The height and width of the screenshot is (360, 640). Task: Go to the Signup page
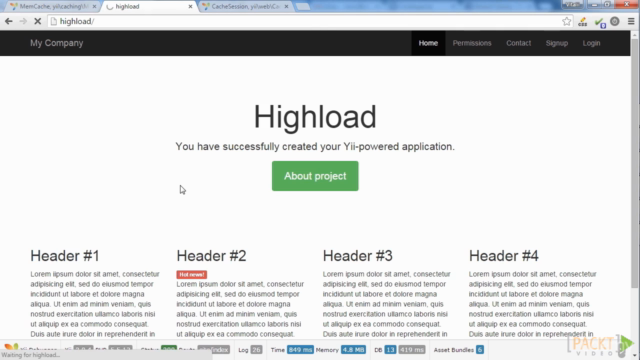[x=557, y=43]
